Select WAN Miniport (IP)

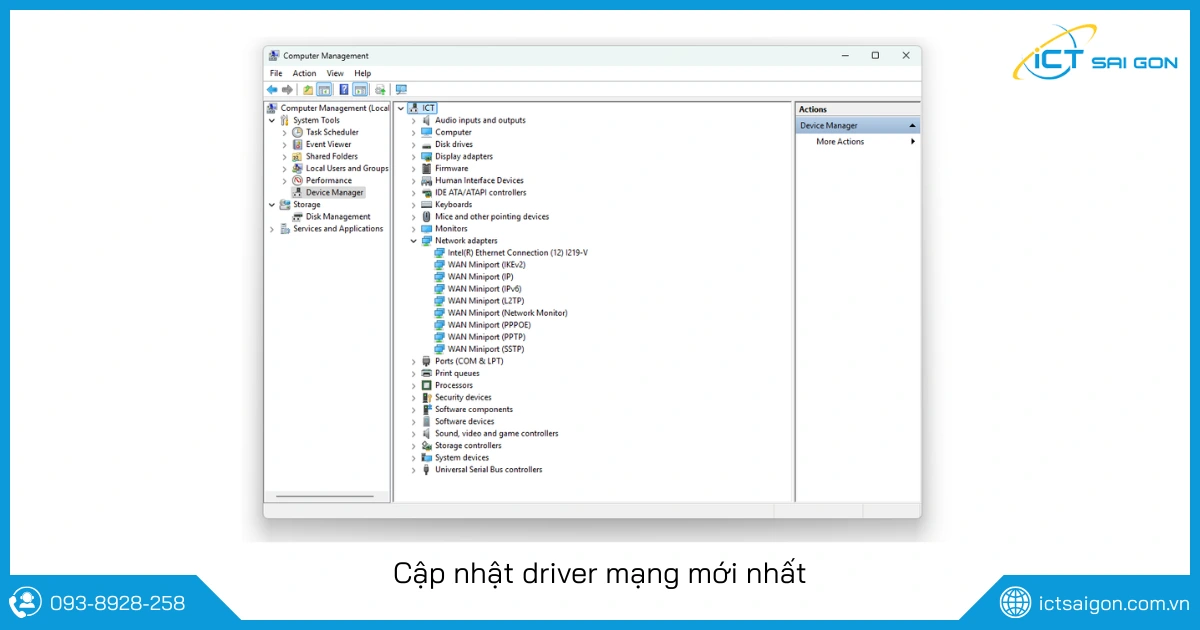pos(480,277)
